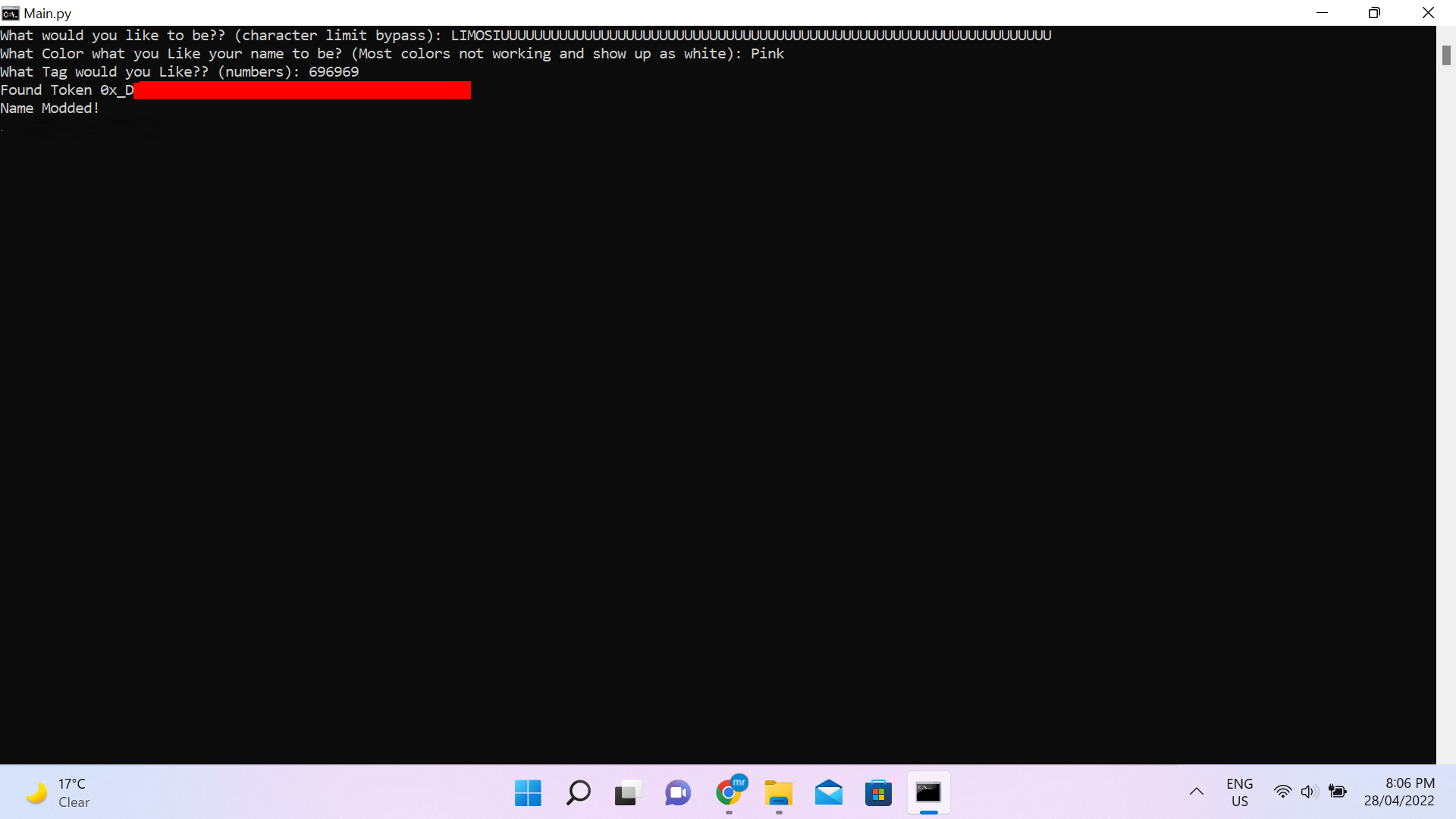Open the Microsoft Store
Viewport: 1456px width, 819px height.
point(878,792)
